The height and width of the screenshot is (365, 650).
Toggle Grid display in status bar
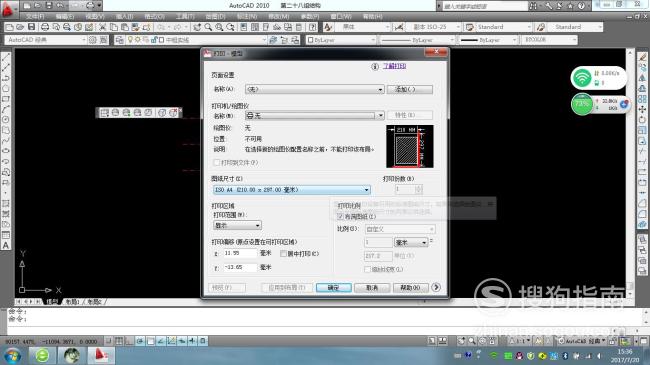pyautogui.click(x=119, y=341)
